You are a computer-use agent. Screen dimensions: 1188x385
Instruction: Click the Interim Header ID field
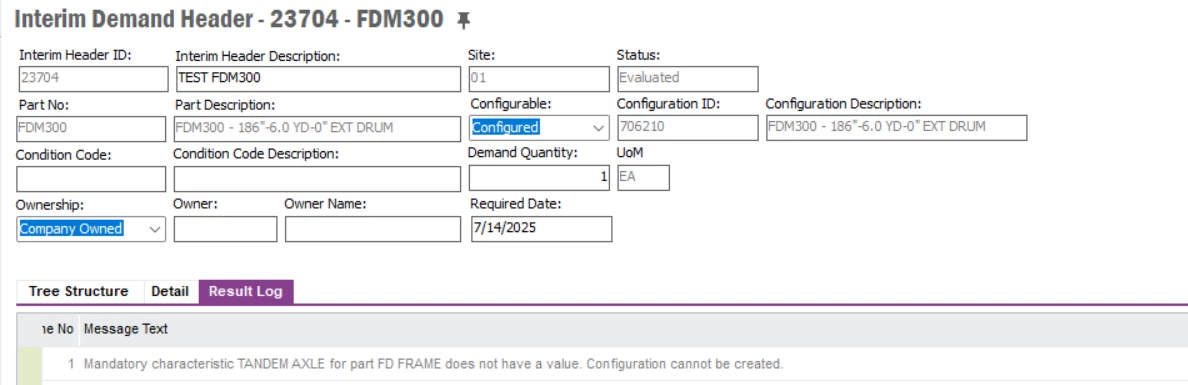click(93, 79)
